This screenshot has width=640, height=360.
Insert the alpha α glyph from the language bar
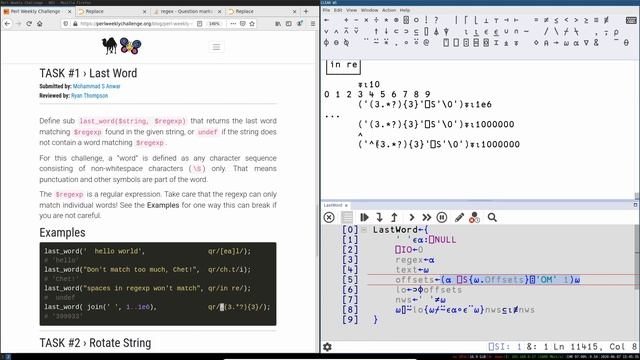[x=576, y=42]
